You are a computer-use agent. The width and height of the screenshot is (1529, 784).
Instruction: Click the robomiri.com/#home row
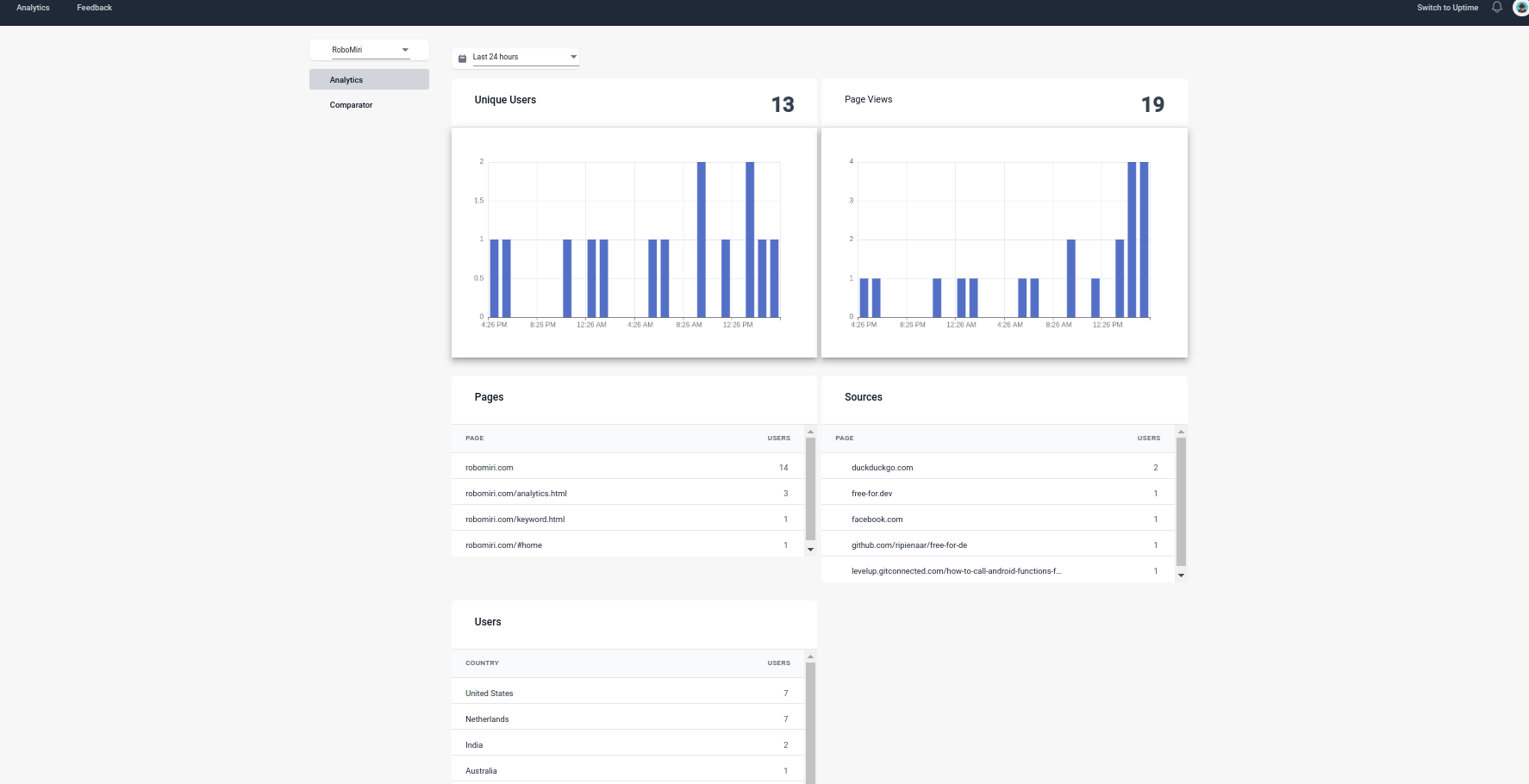(x=627, y=544)
